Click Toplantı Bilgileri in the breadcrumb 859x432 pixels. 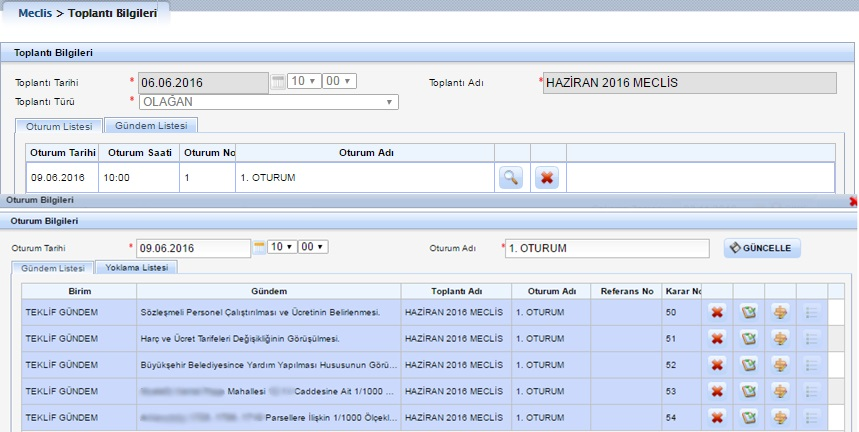112,13
